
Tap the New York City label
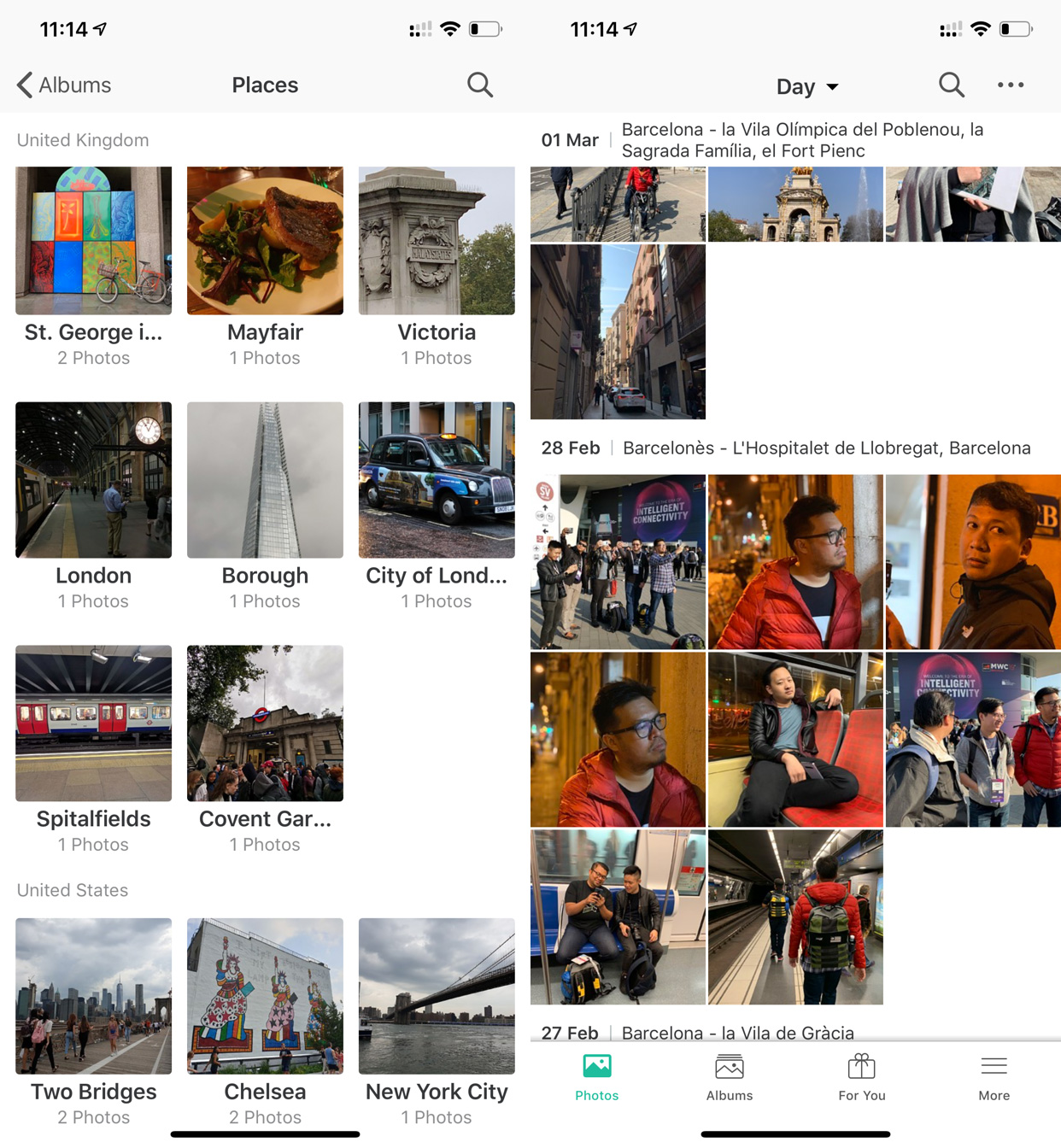point(437,1092)
